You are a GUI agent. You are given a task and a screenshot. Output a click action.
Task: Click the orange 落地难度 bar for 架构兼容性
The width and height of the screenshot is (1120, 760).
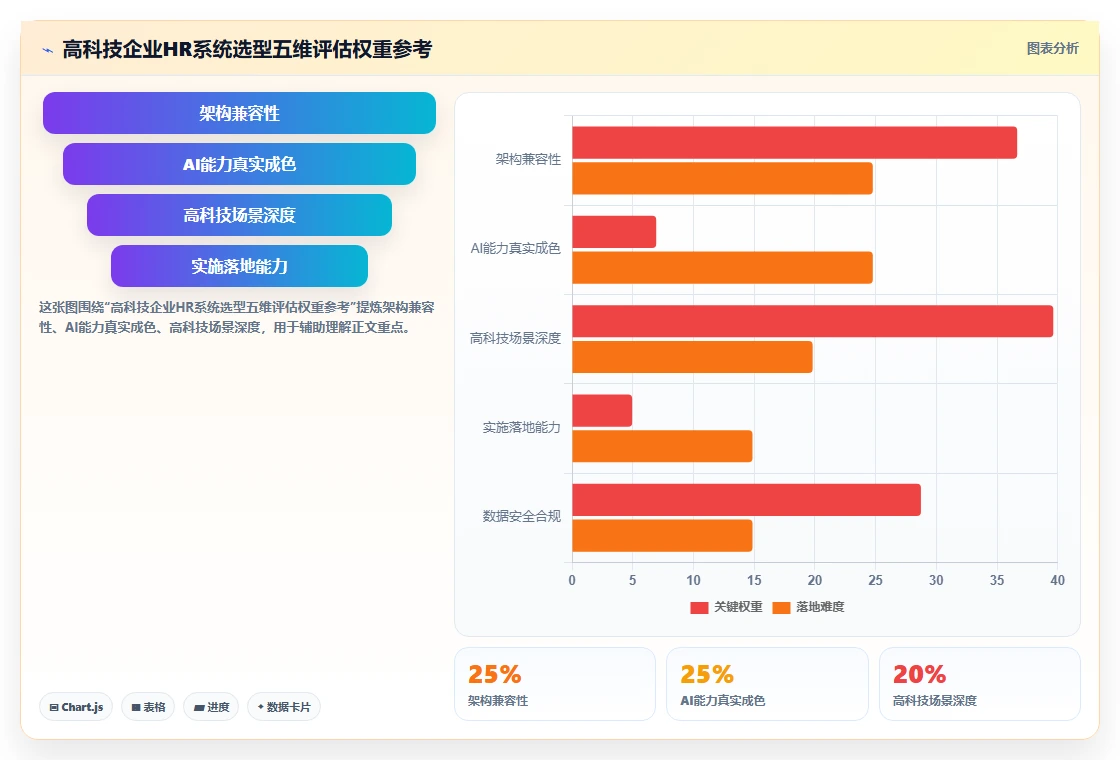[x=722, y=179]
